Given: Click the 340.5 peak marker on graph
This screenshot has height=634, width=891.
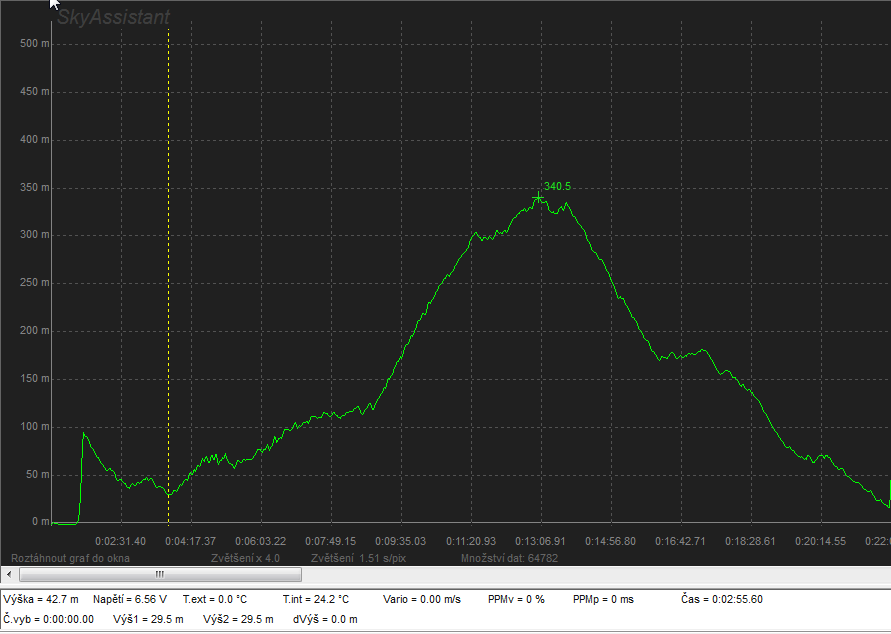Looking at the screenshot, I should tap(539, 198).
